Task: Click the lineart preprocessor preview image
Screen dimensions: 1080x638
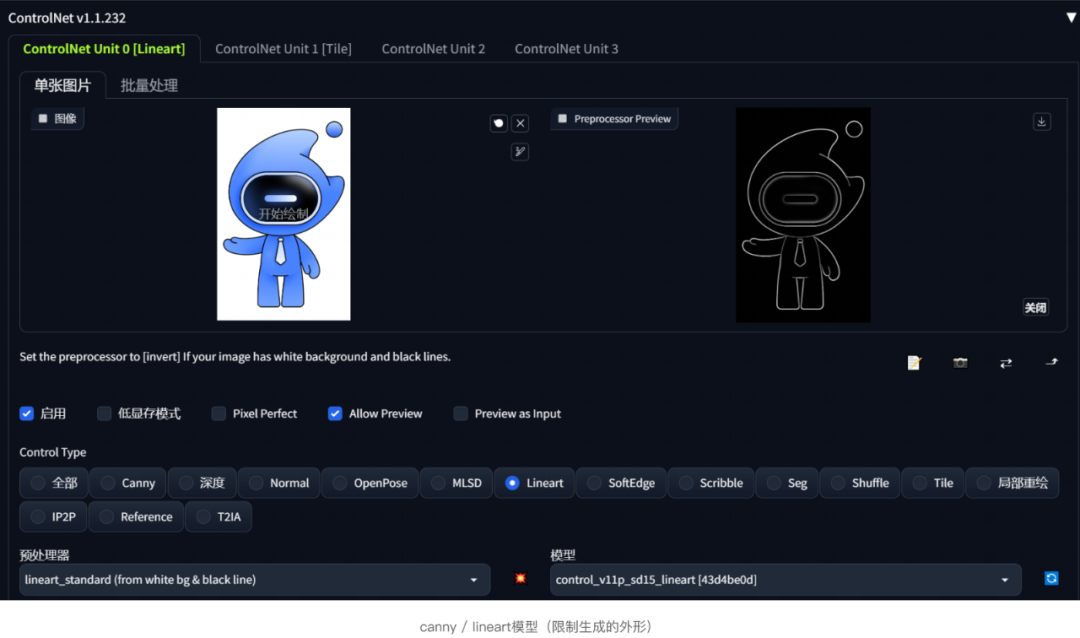Action: tap(803, 214)
